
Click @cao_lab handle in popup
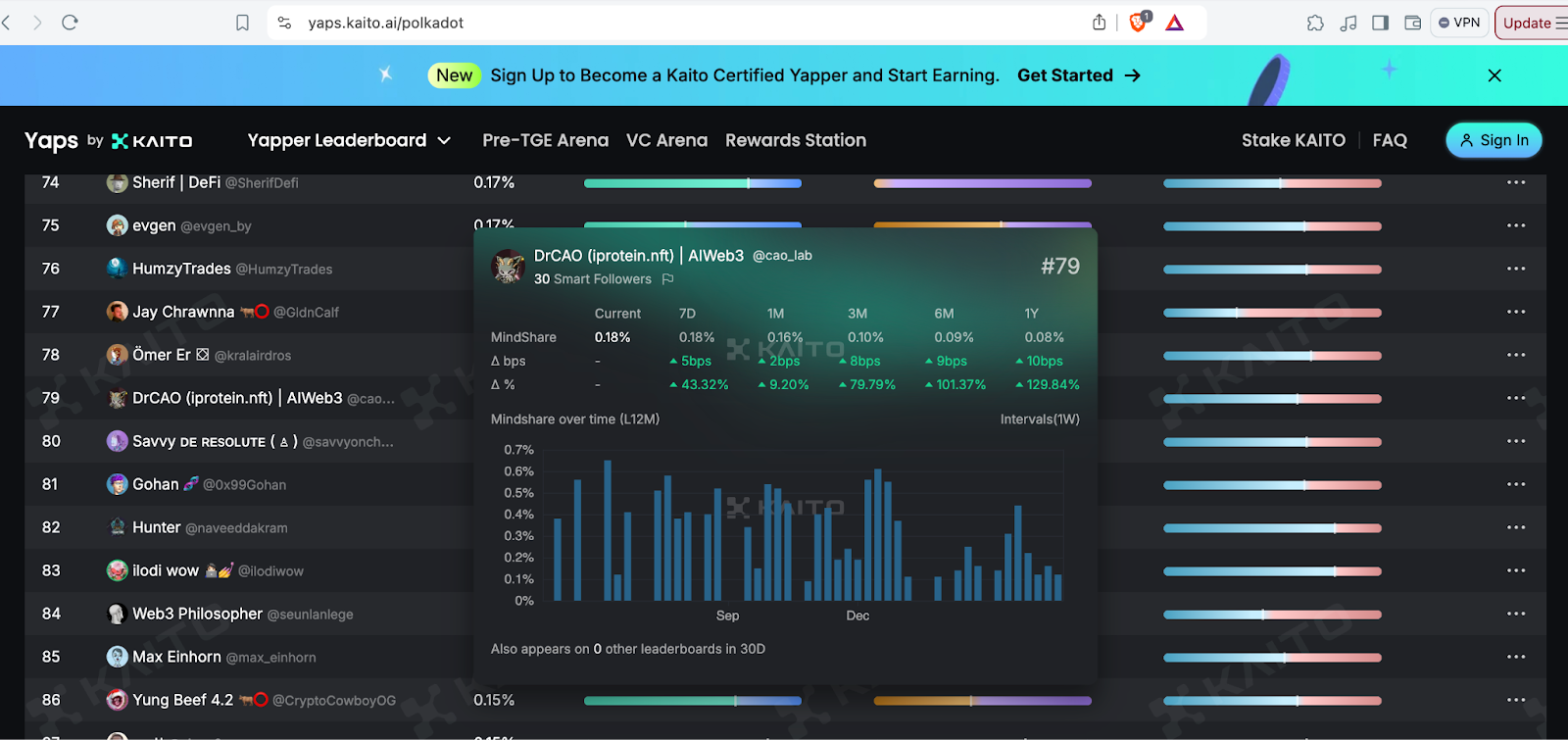782,256
